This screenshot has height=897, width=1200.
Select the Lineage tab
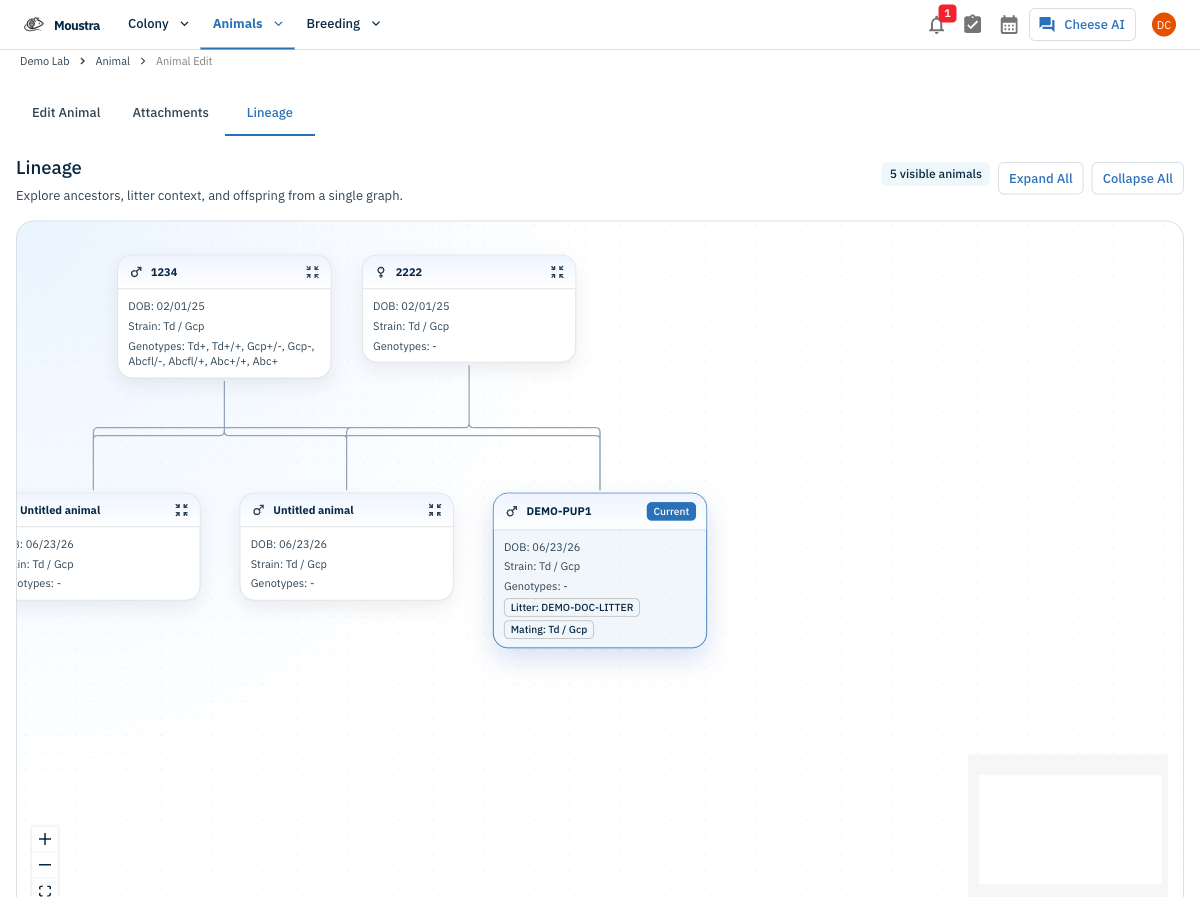[x=270, y=113]
